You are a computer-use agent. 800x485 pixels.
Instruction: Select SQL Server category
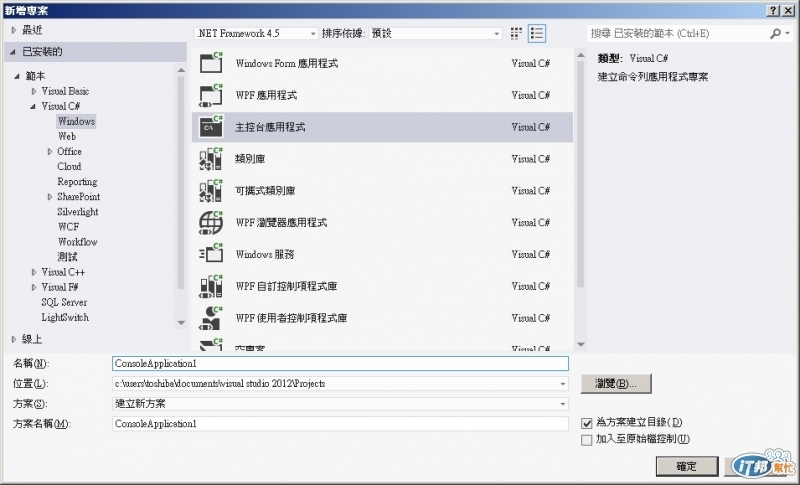pyautogui.click(x=64, y=302)
